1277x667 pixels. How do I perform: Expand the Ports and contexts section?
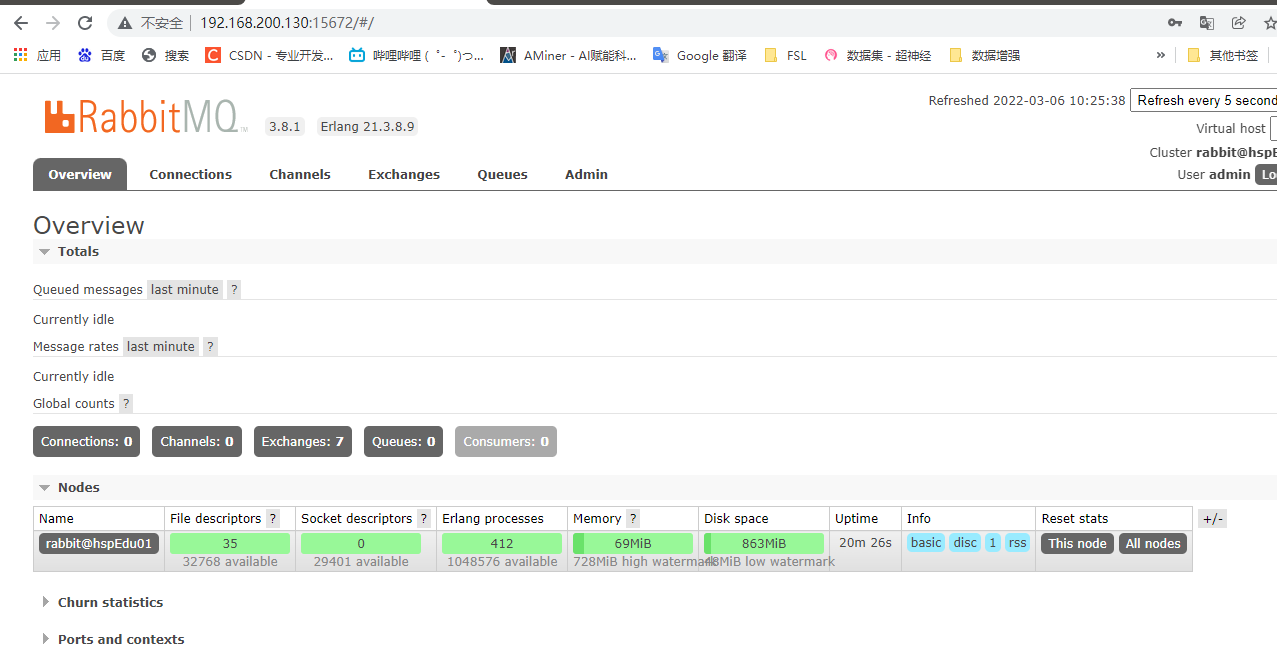[113, 639]
